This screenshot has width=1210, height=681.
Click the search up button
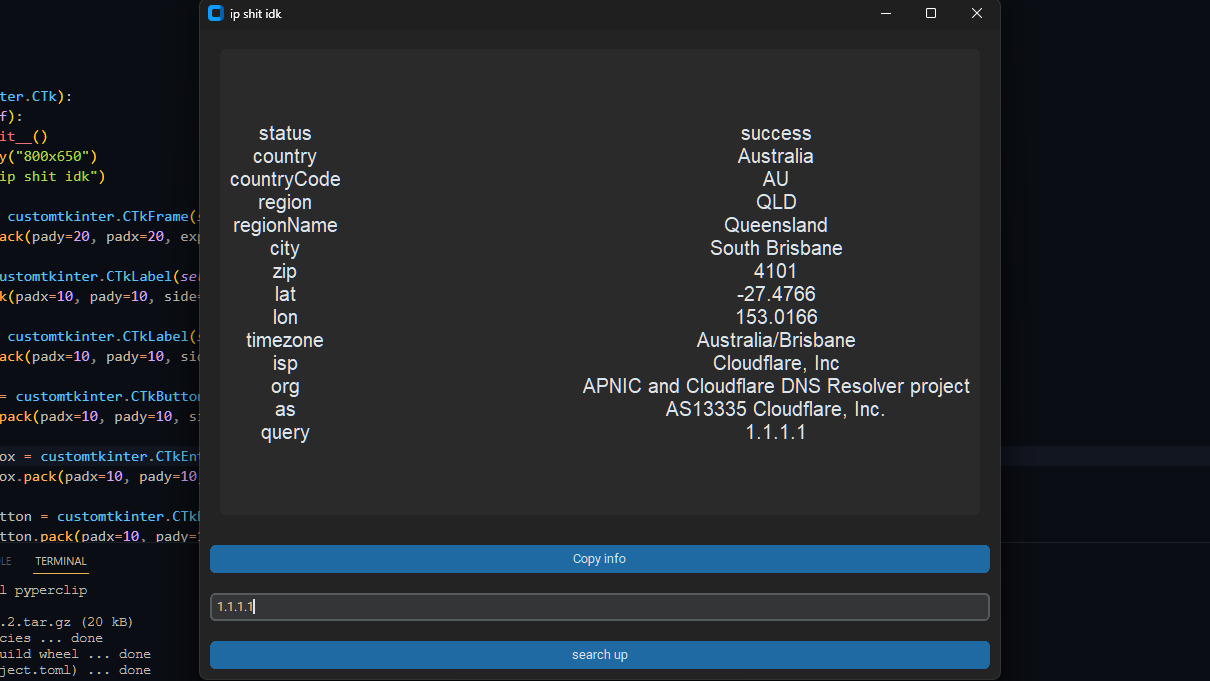point(599,654)
